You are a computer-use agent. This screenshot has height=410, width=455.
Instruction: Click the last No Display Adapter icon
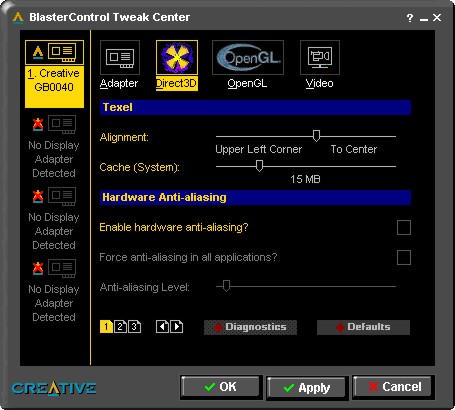tap(54, 268)
